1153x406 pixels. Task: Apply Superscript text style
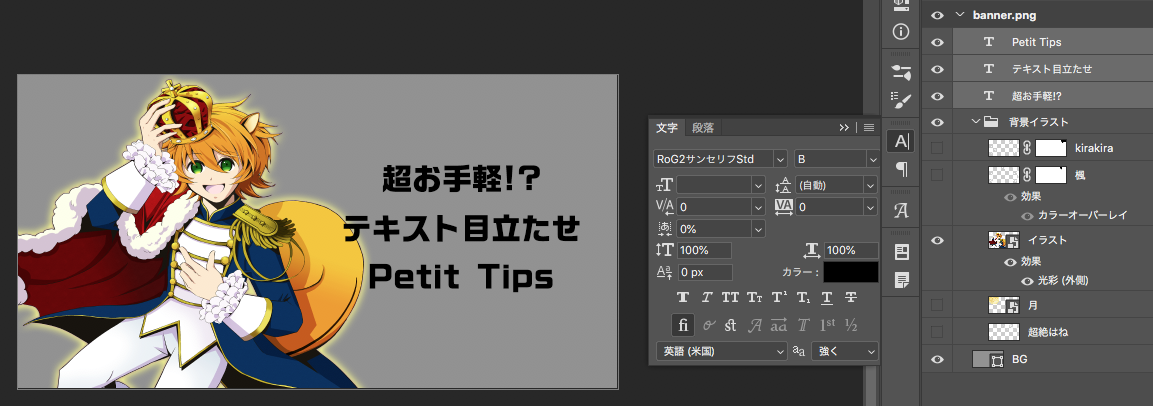[778, 297]
